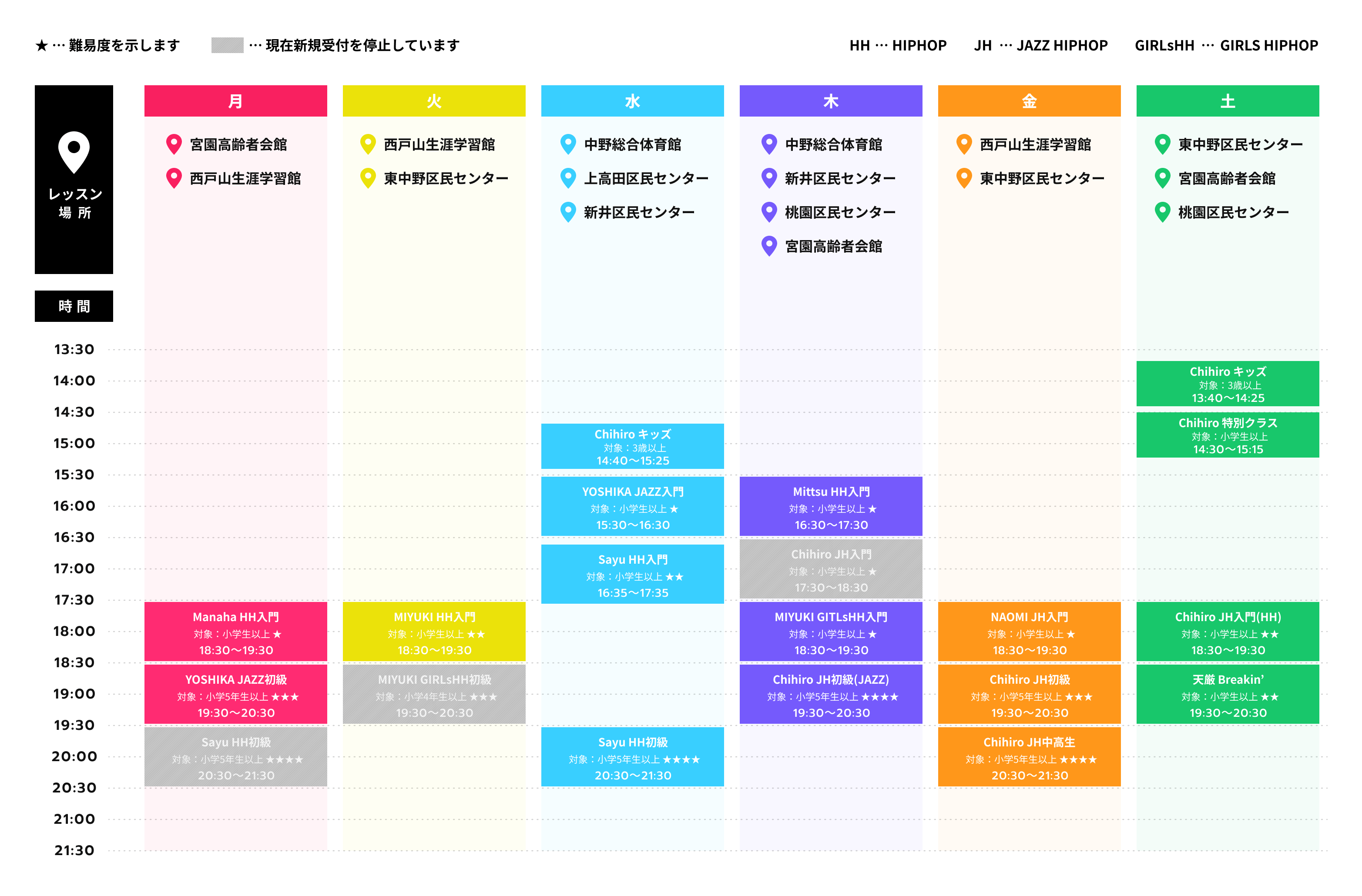Image resolution: width=1362 pixels, height=896 pixels.
Task: Click the yellow pin beside 東中野区民センター under Tuesday
Action: pos(368,178)
